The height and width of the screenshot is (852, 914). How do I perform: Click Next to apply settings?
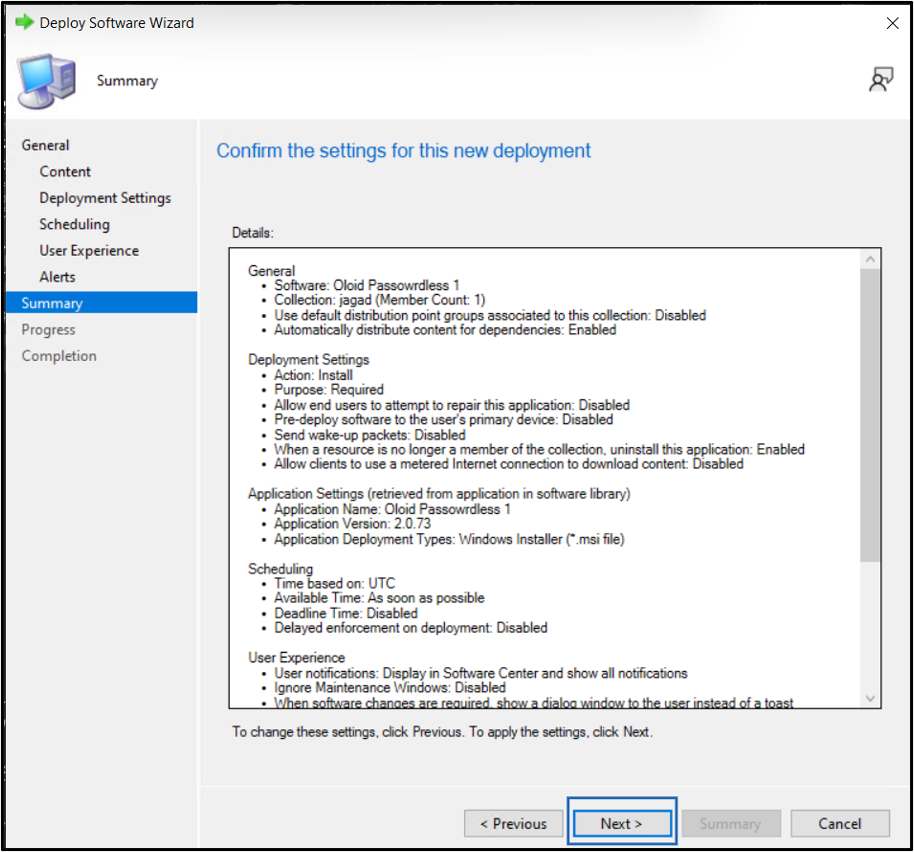(622, 823)
